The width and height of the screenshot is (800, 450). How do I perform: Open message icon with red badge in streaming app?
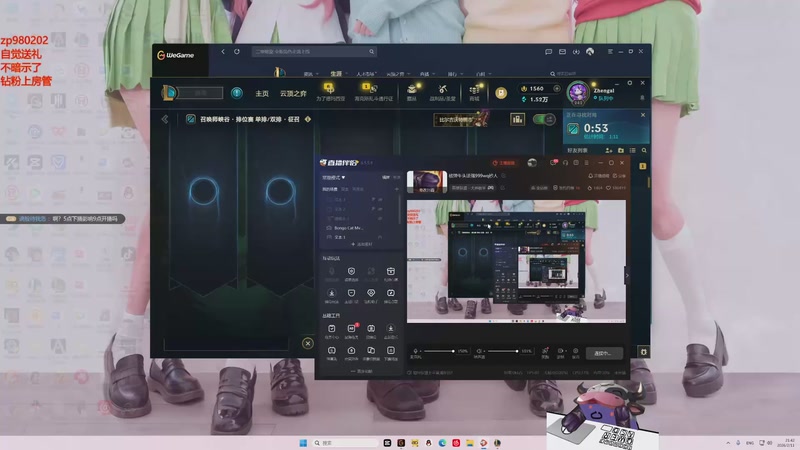[553, 163]
